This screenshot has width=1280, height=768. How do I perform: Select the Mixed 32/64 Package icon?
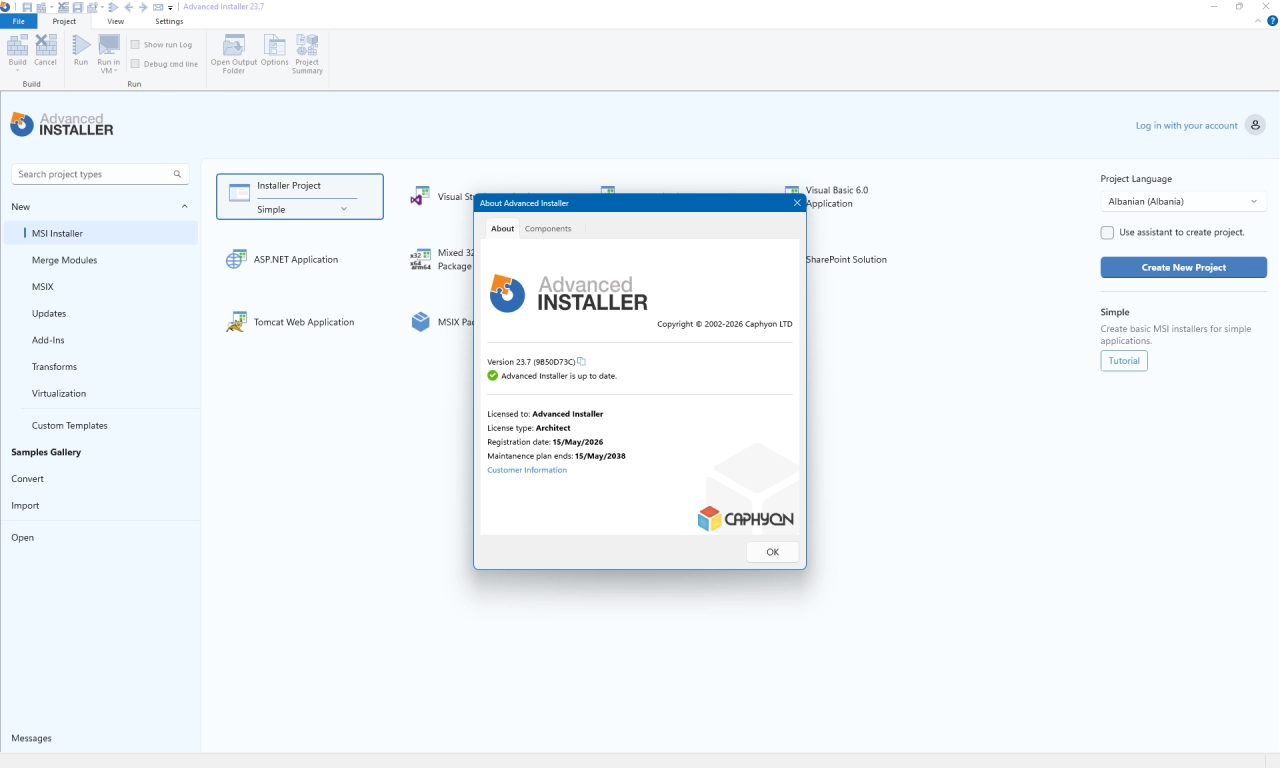pos(420,259)
